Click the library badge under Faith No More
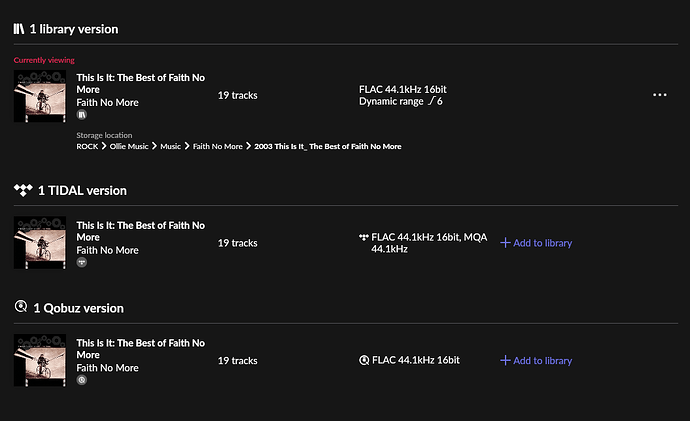This screenshot has width=690, height=421. (x=81, y=115)
